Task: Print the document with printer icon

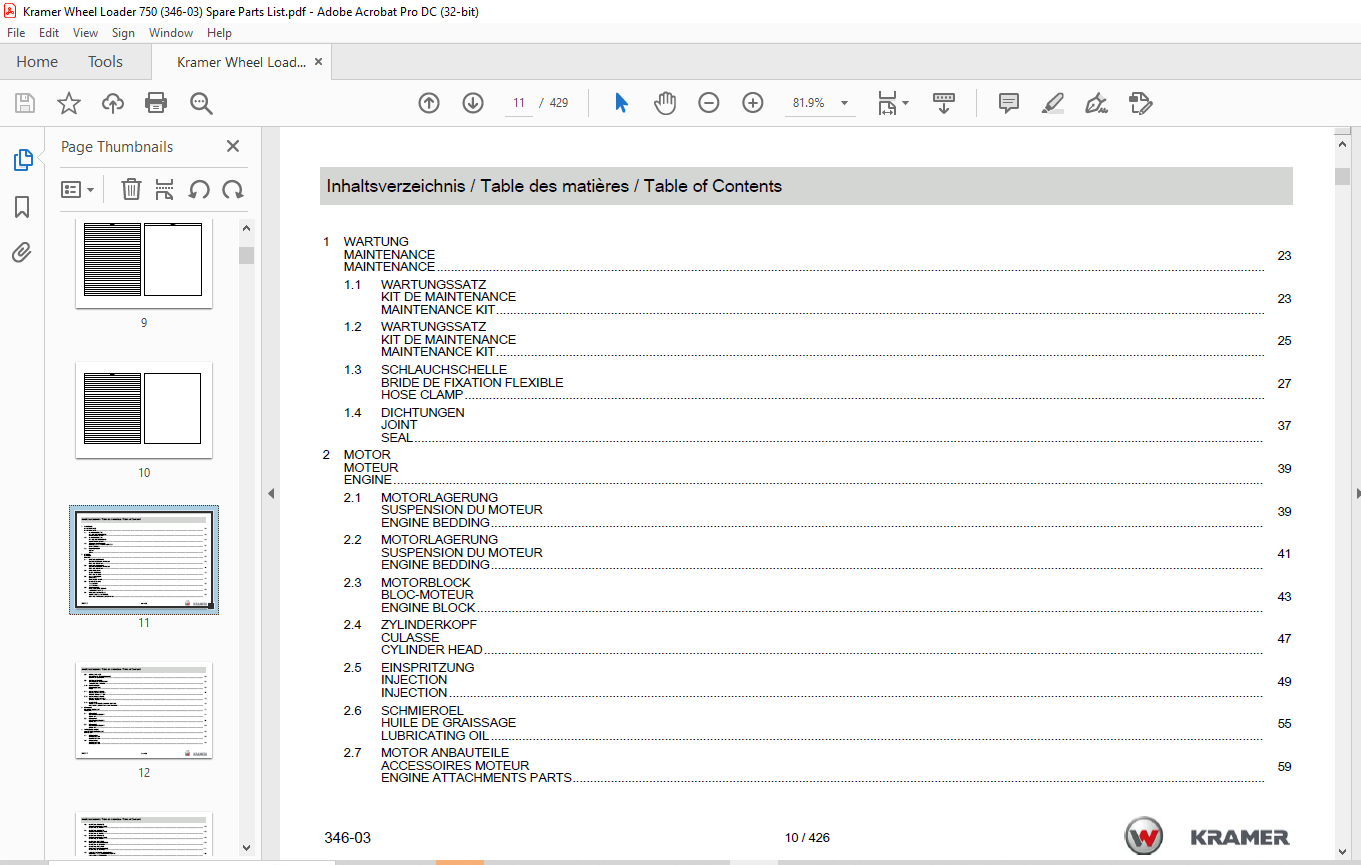Action: (x=156, y=103)
